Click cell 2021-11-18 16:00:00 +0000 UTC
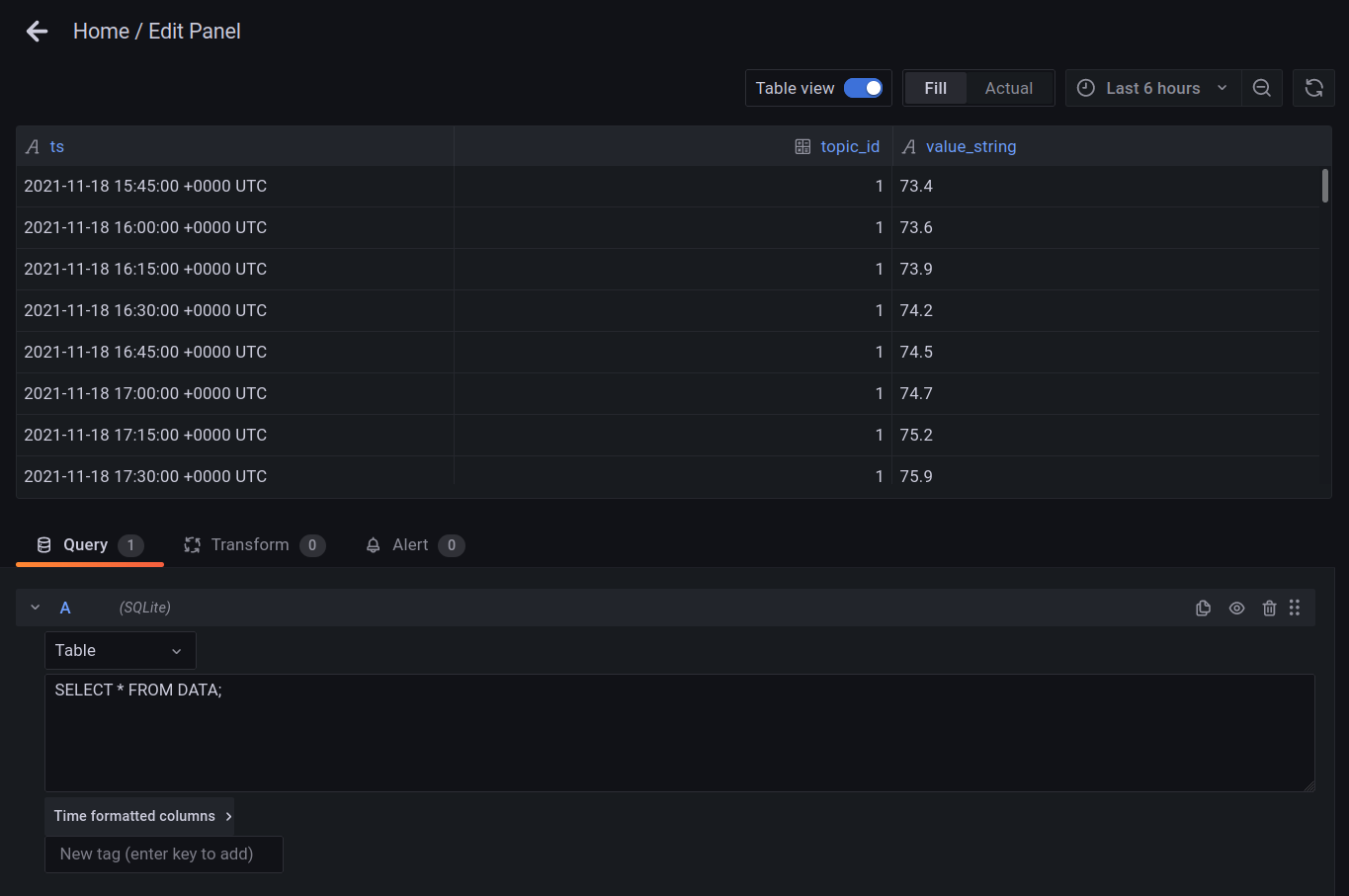Image resolution: width=1349 pixels, height=896 pixels. click(235, 227)
